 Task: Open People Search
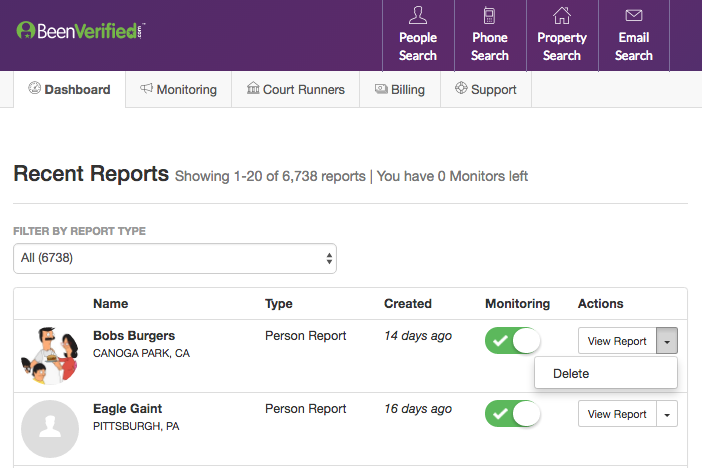pos(418,35)
